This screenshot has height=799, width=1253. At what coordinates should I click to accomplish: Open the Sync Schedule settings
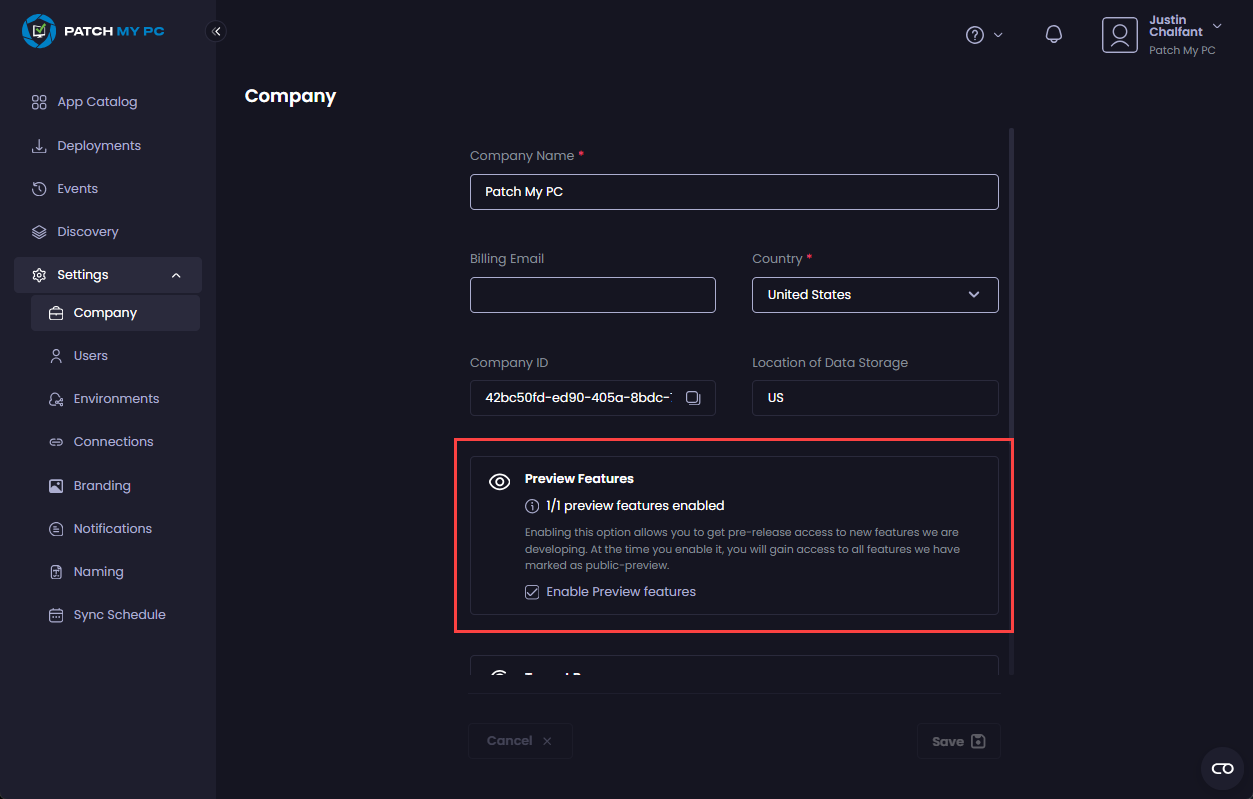pyautogui.click(x=119, y=615)
